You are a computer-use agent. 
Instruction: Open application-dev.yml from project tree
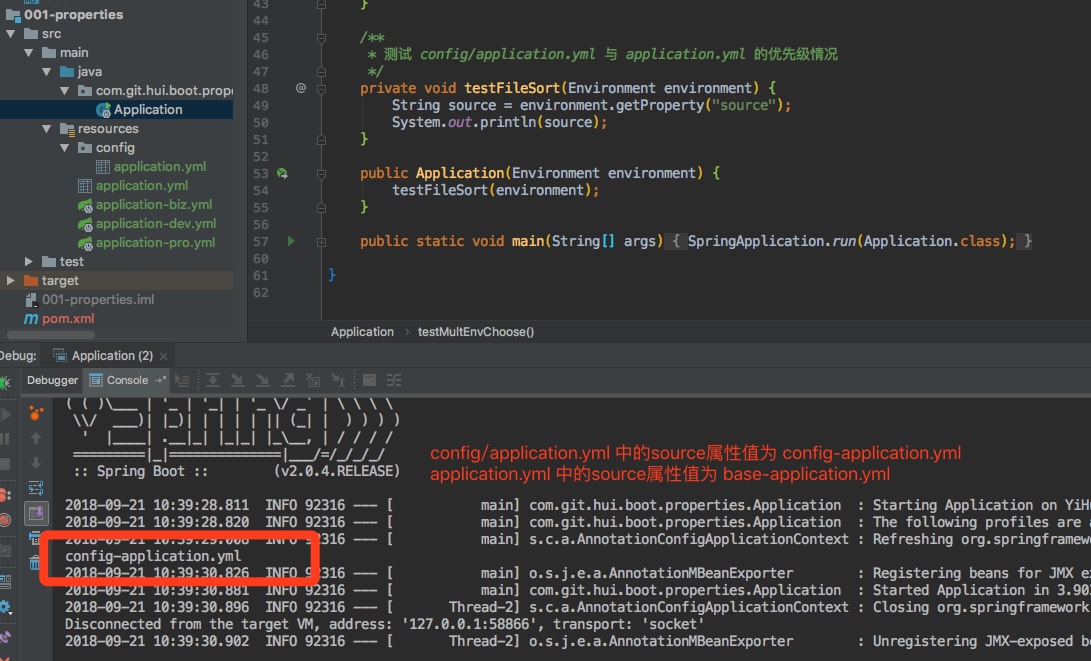tap(155, 224)
